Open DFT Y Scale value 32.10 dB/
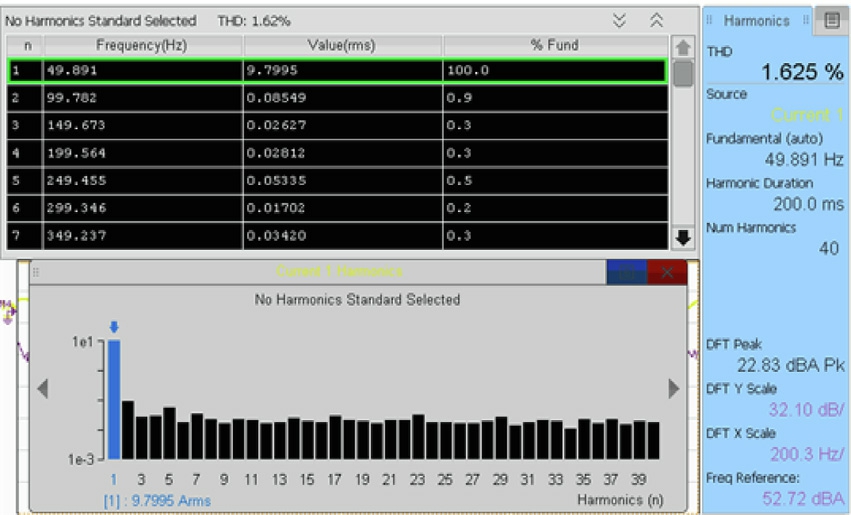Screen dimensions: 851x515 pyautogui.click(x=806, y=410)
